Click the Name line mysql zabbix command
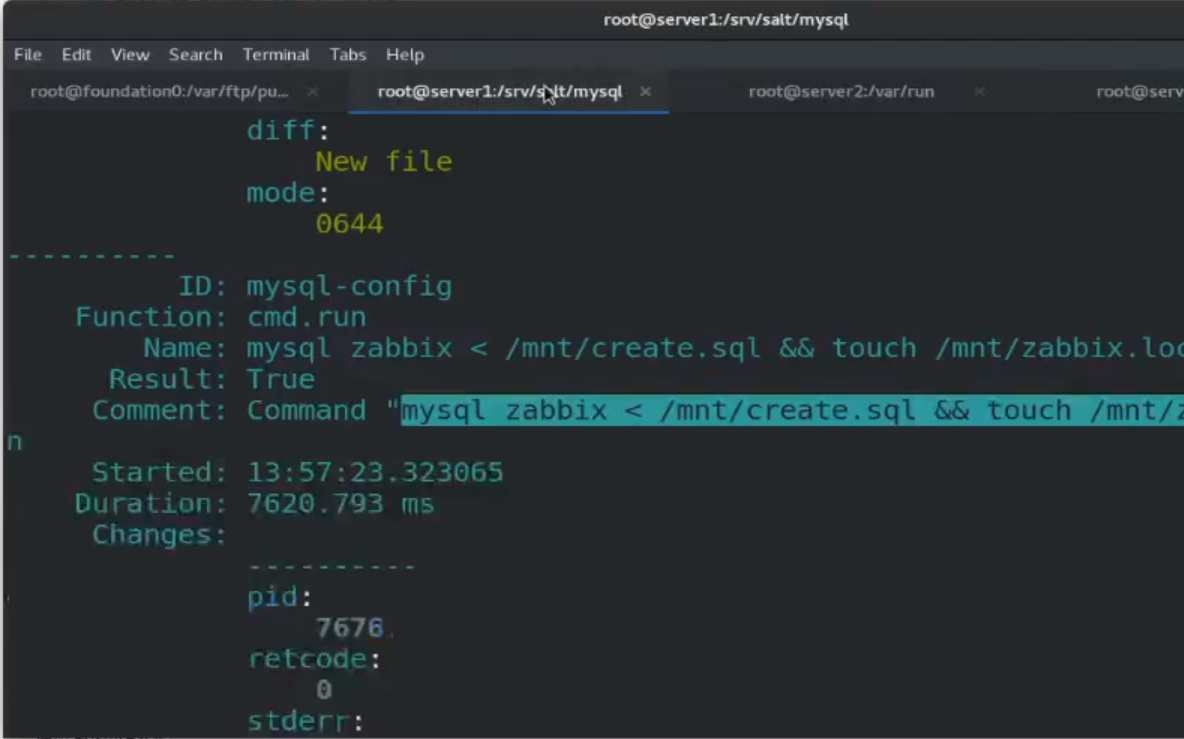The image size is (1184, 739). 715,348
